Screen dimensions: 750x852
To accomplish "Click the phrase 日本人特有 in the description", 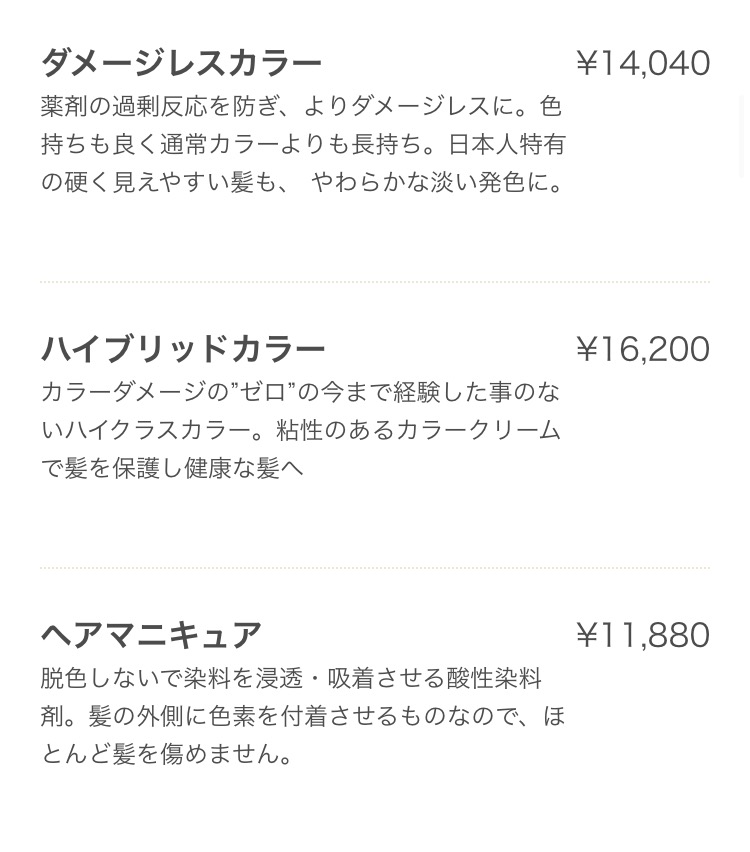I will coord(507,144).
